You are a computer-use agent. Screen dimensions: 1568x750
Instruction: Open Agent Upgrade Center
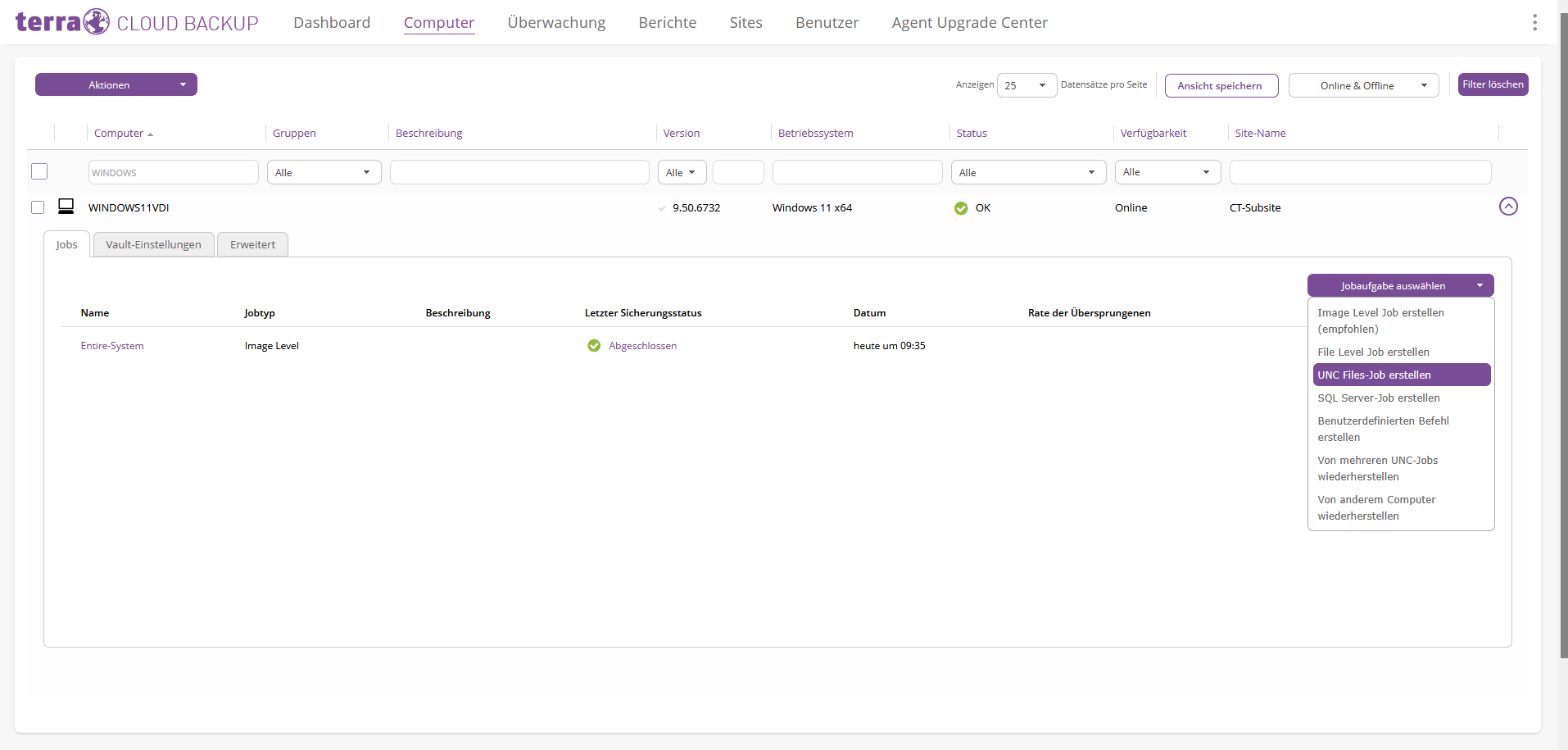coord(969,22)
